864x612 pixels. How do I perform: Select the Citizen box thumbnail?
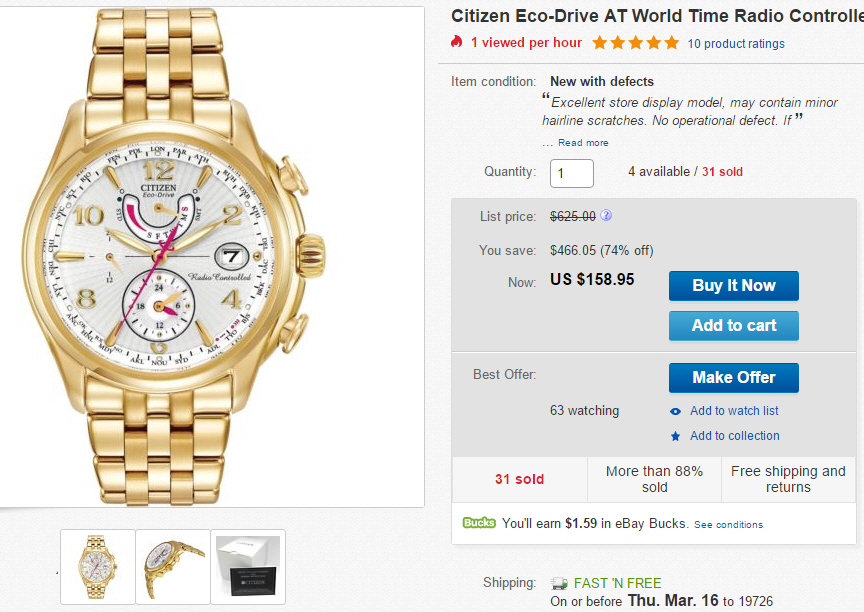pos(248,565)
